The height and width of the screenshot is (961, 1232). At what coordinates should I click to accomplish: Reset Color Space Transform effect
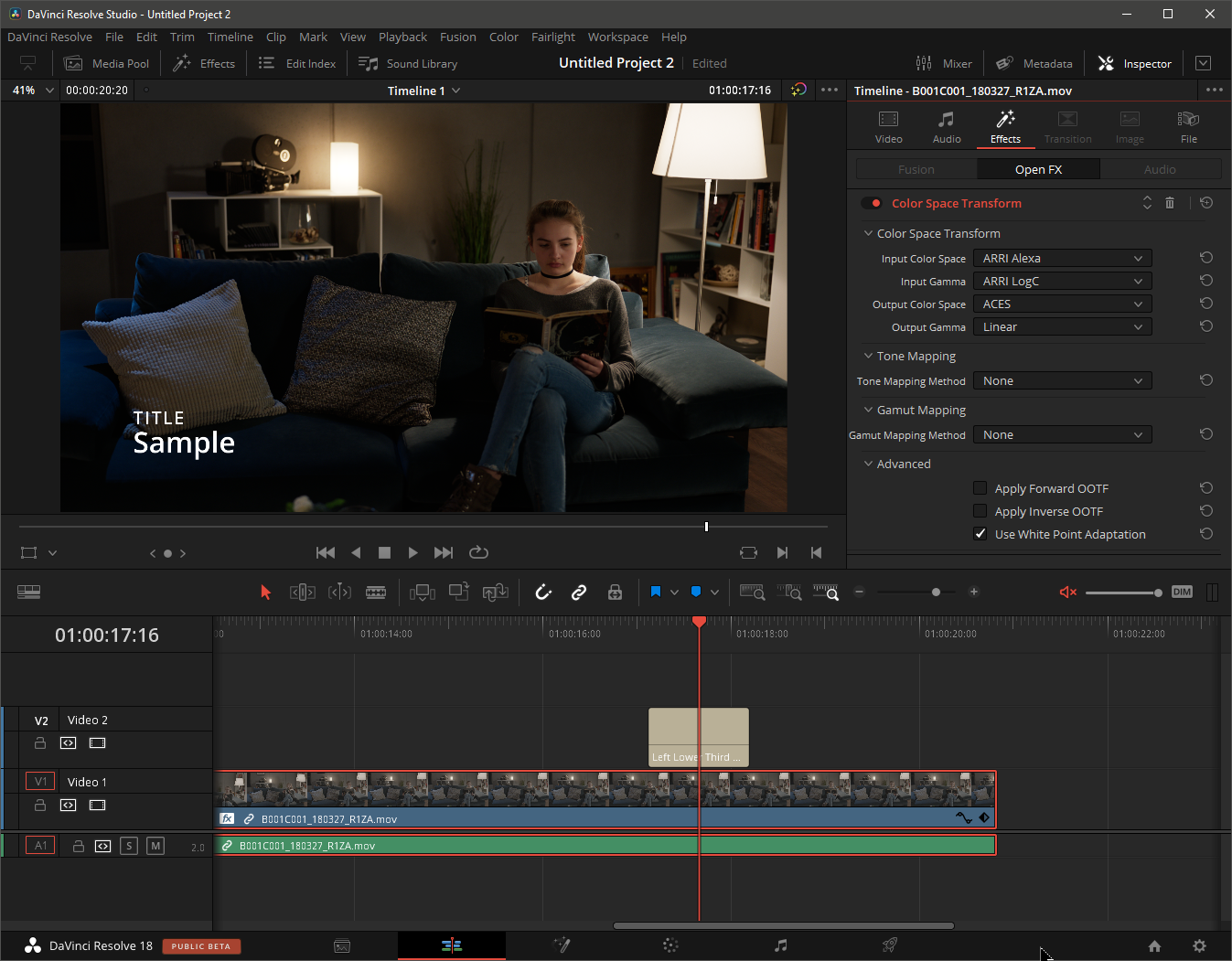coord(1206,203)
